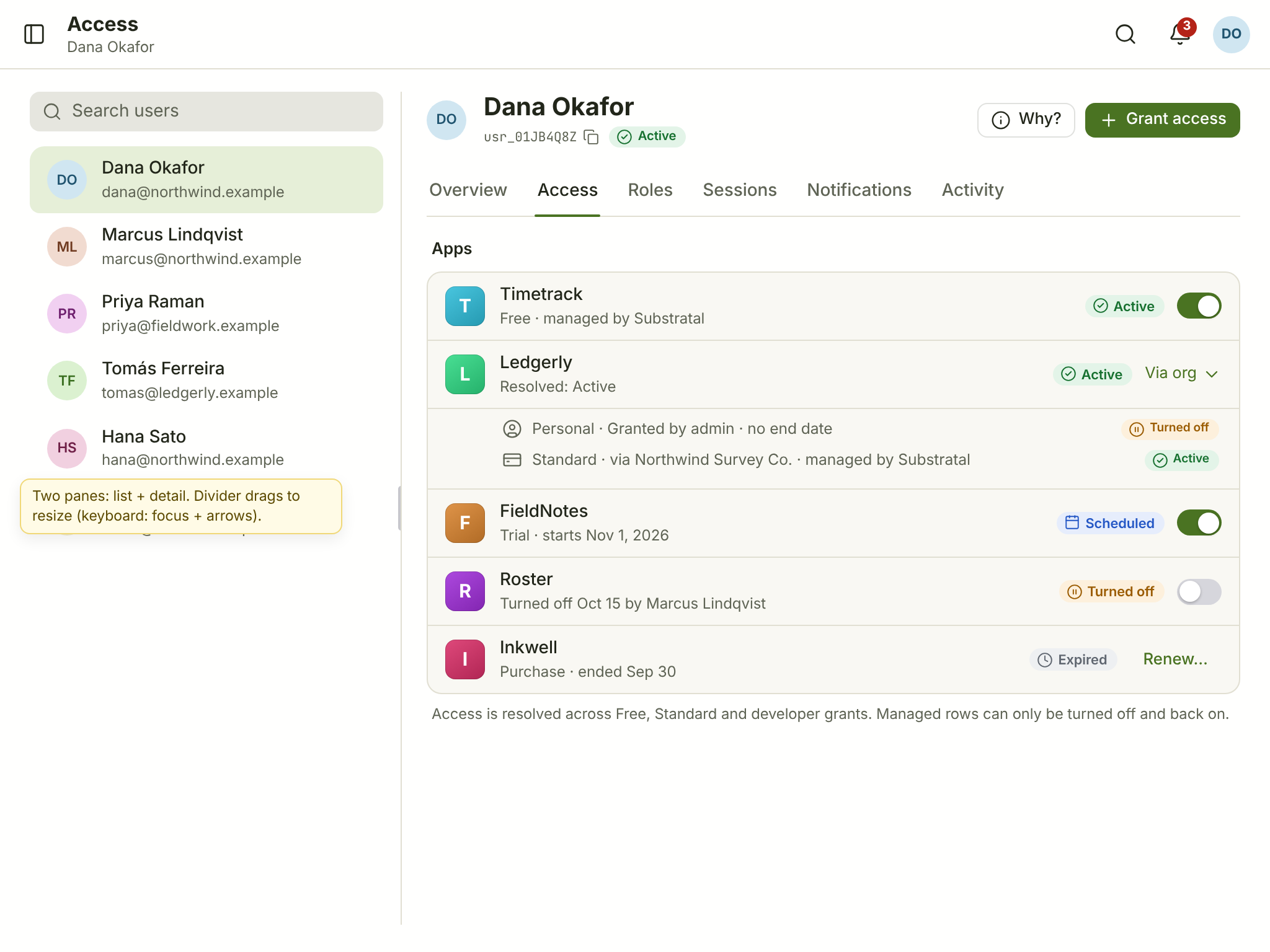Select the Access tab

567,190
